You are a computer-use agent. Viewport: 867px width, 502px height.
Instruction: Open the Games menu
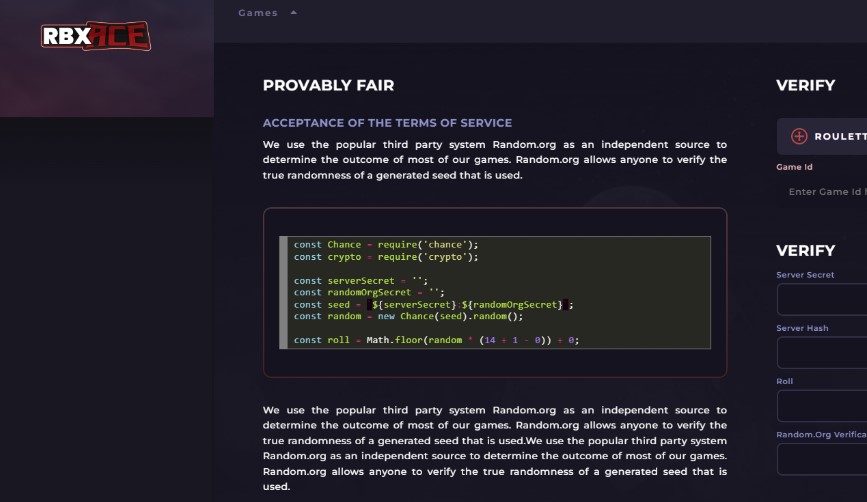click(x=258, y=13)
